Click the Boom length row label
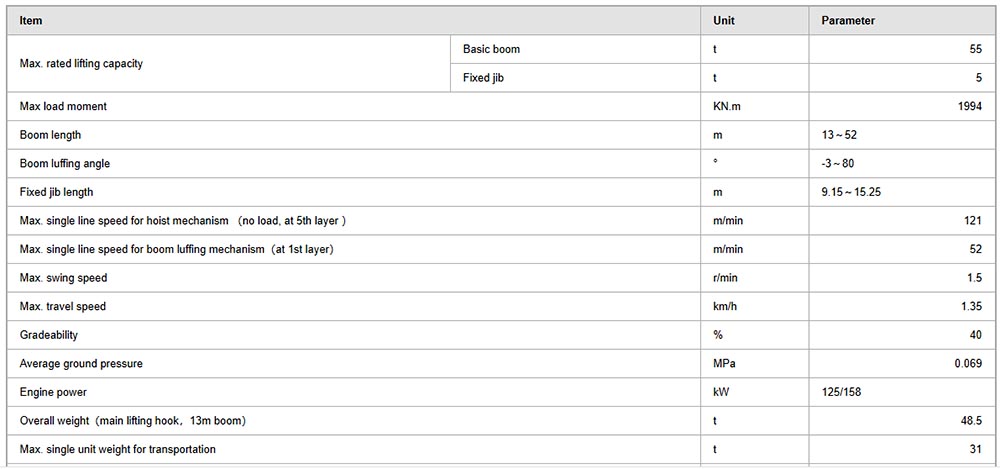Image resolution: width=1000 pixels, height=469 pixels. tap(50, 135)
